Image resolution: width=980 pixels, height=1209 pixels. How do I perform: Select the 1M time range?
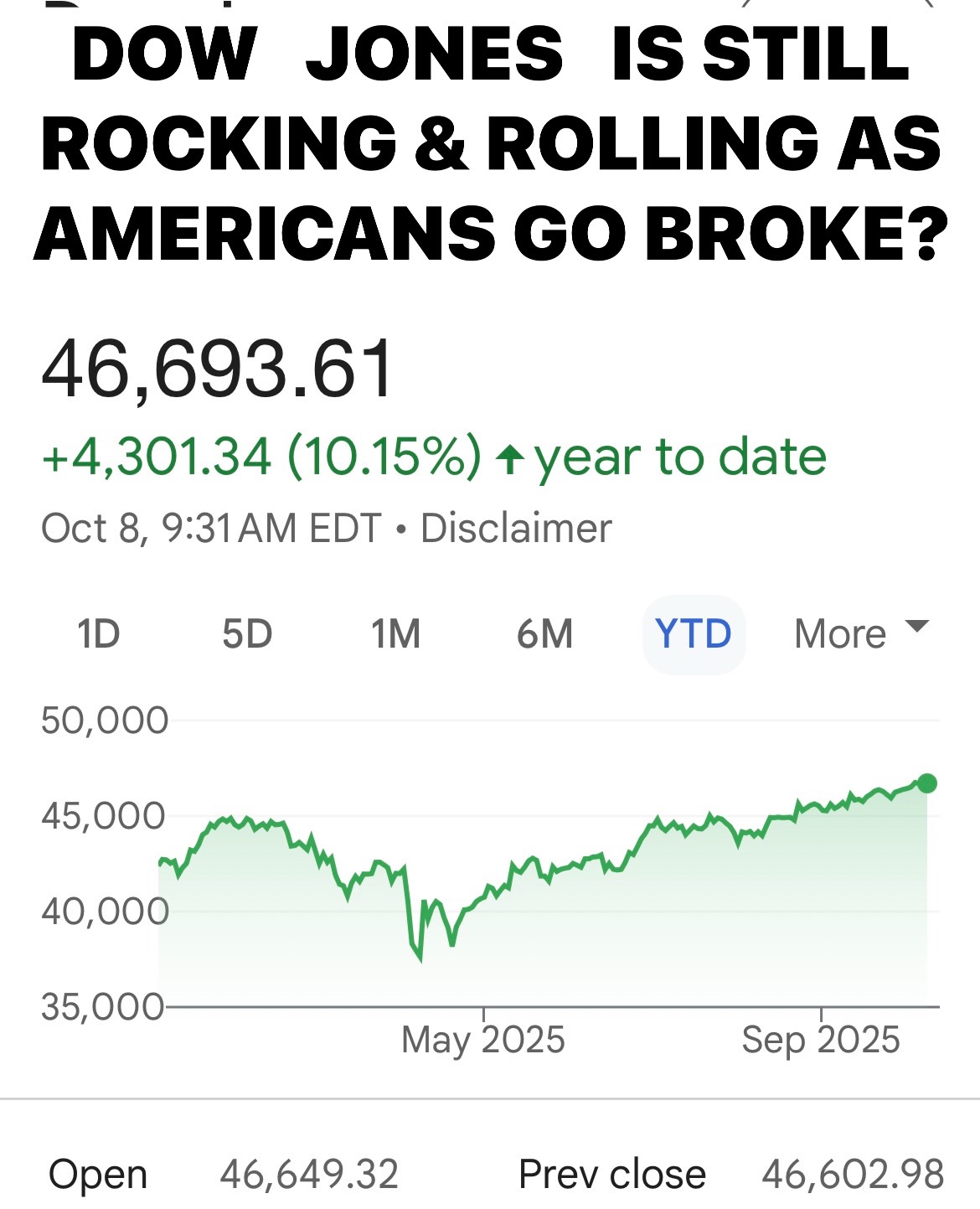[x=395, y=634]
